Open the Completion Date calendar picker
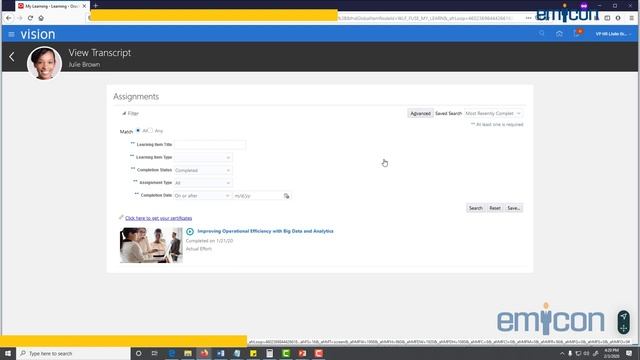Image resolution: width=640 pixels, height=360 pixels. point(287,196)
